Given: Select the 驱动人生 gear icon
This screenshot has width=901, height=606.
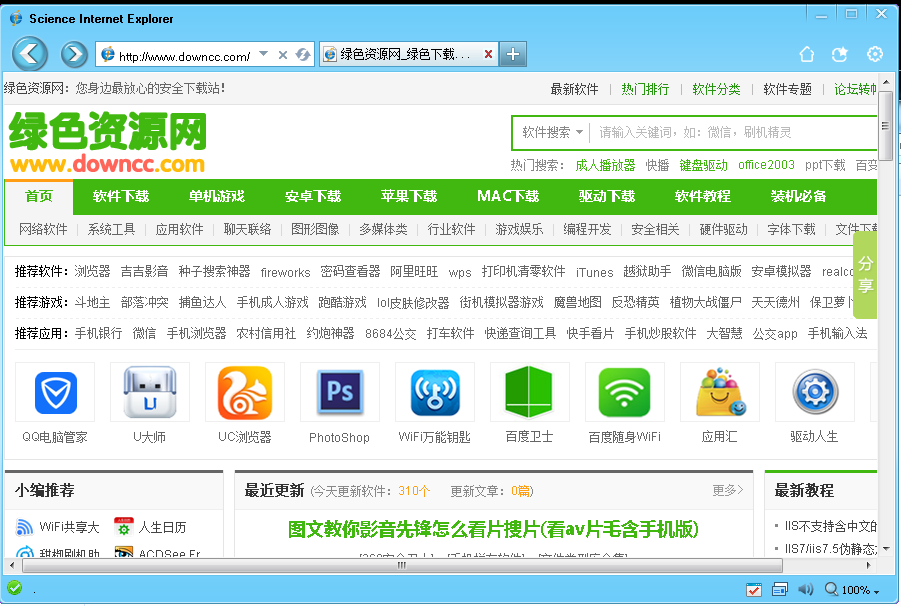Looking at the screenshot, I should click(814, 394).
